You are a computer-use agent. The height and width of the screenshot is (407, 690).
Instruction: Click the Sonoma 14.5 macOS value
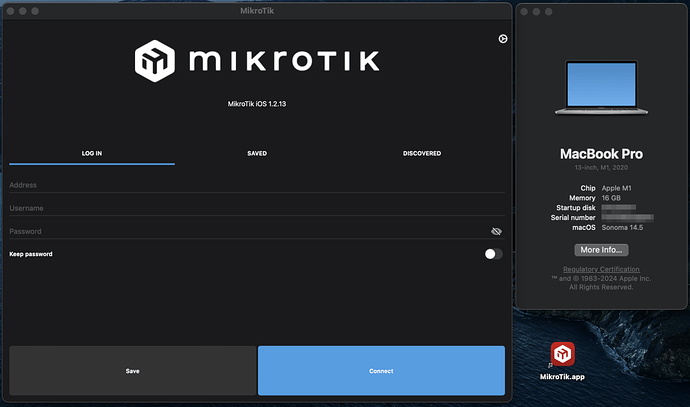tap(622, 227)
